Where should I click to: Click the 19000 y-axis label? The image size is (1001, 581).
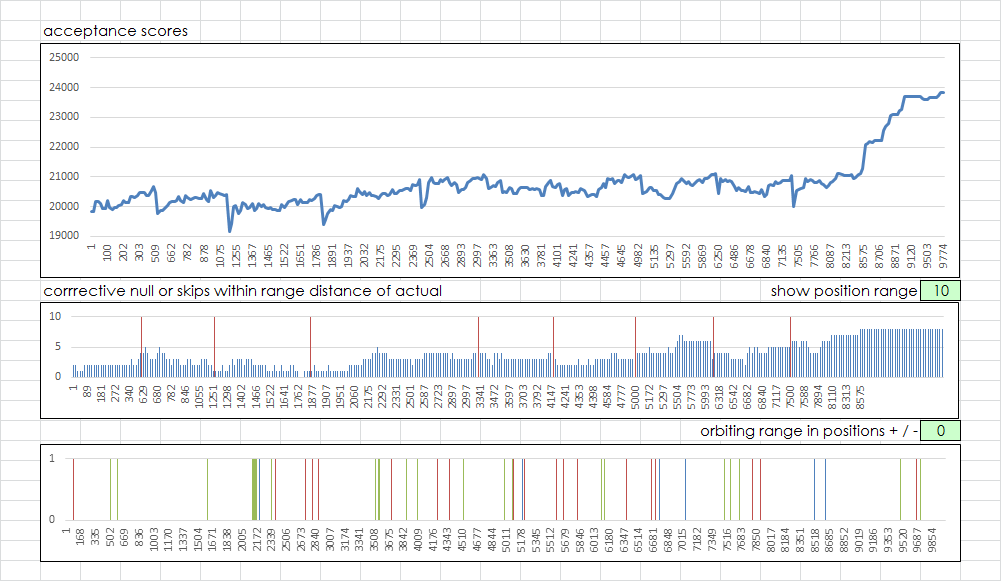(64, 236)
